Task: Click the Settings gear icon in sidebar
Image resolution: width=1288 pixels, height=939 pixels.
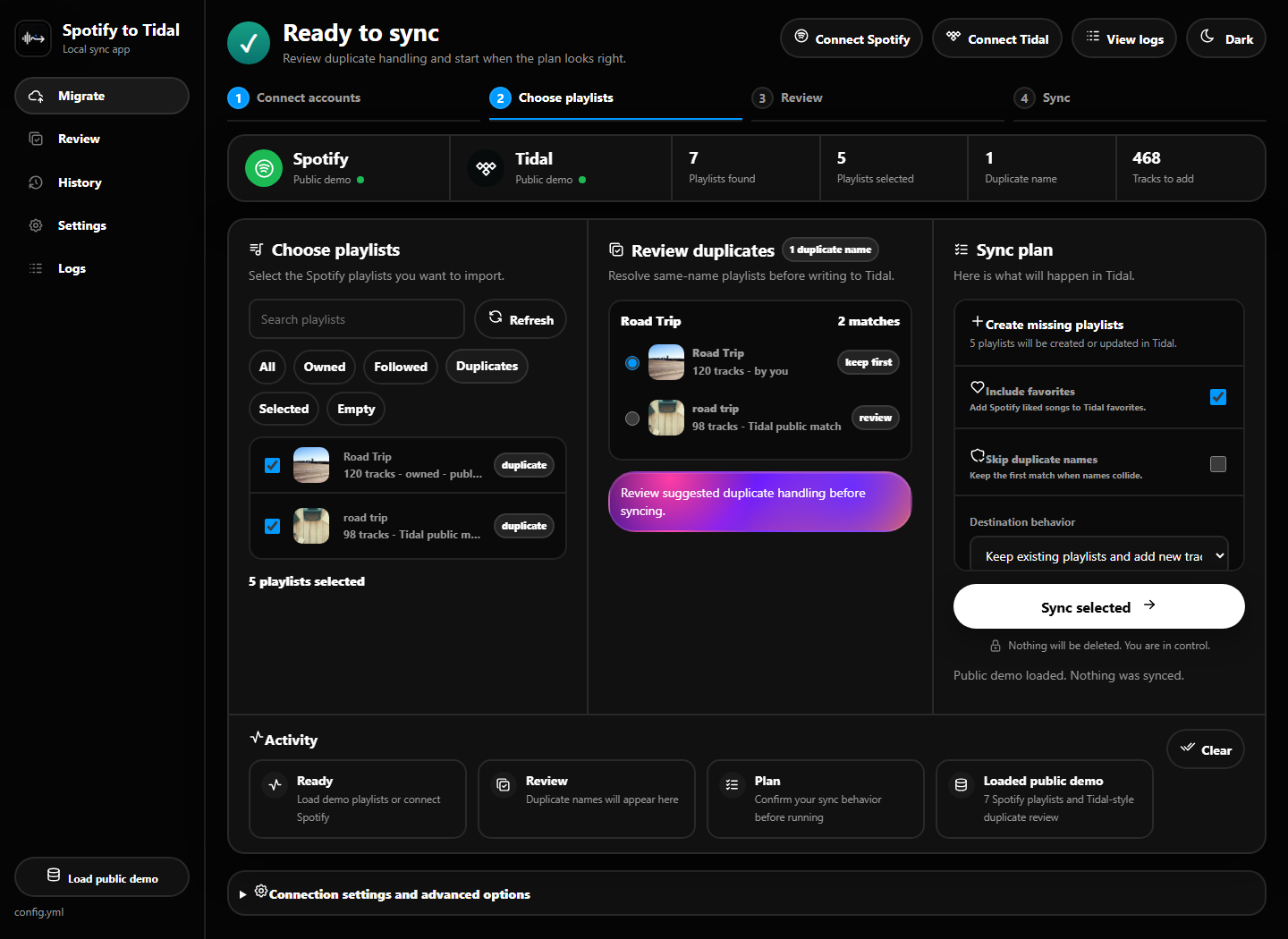Action: (36, 225)
